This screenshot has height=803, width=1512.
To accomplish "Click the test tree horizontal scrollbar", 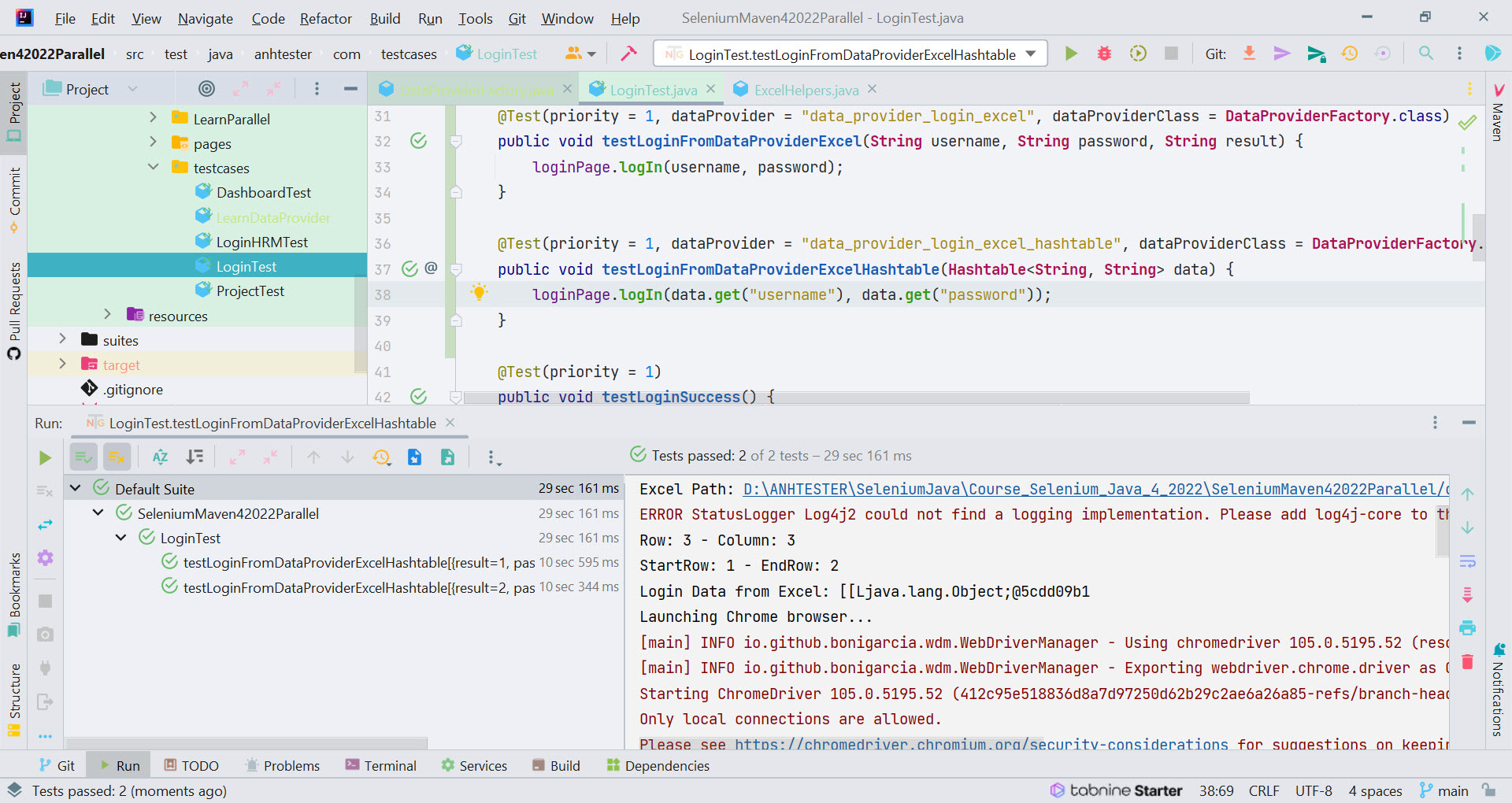I will click(x=246, y=742).
